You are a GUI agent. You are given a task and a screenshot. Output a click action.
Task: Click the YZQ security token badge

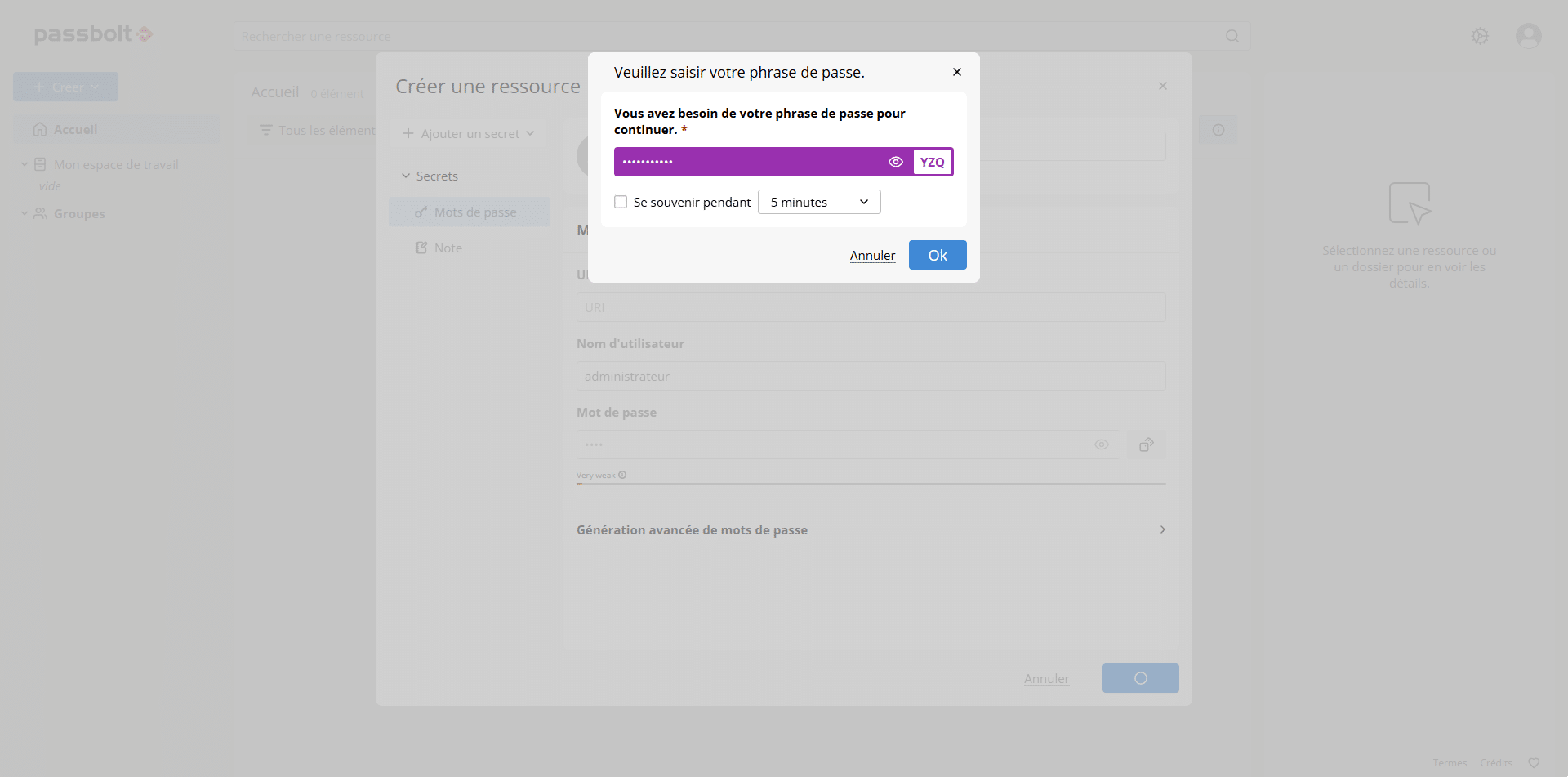(932, 162)
